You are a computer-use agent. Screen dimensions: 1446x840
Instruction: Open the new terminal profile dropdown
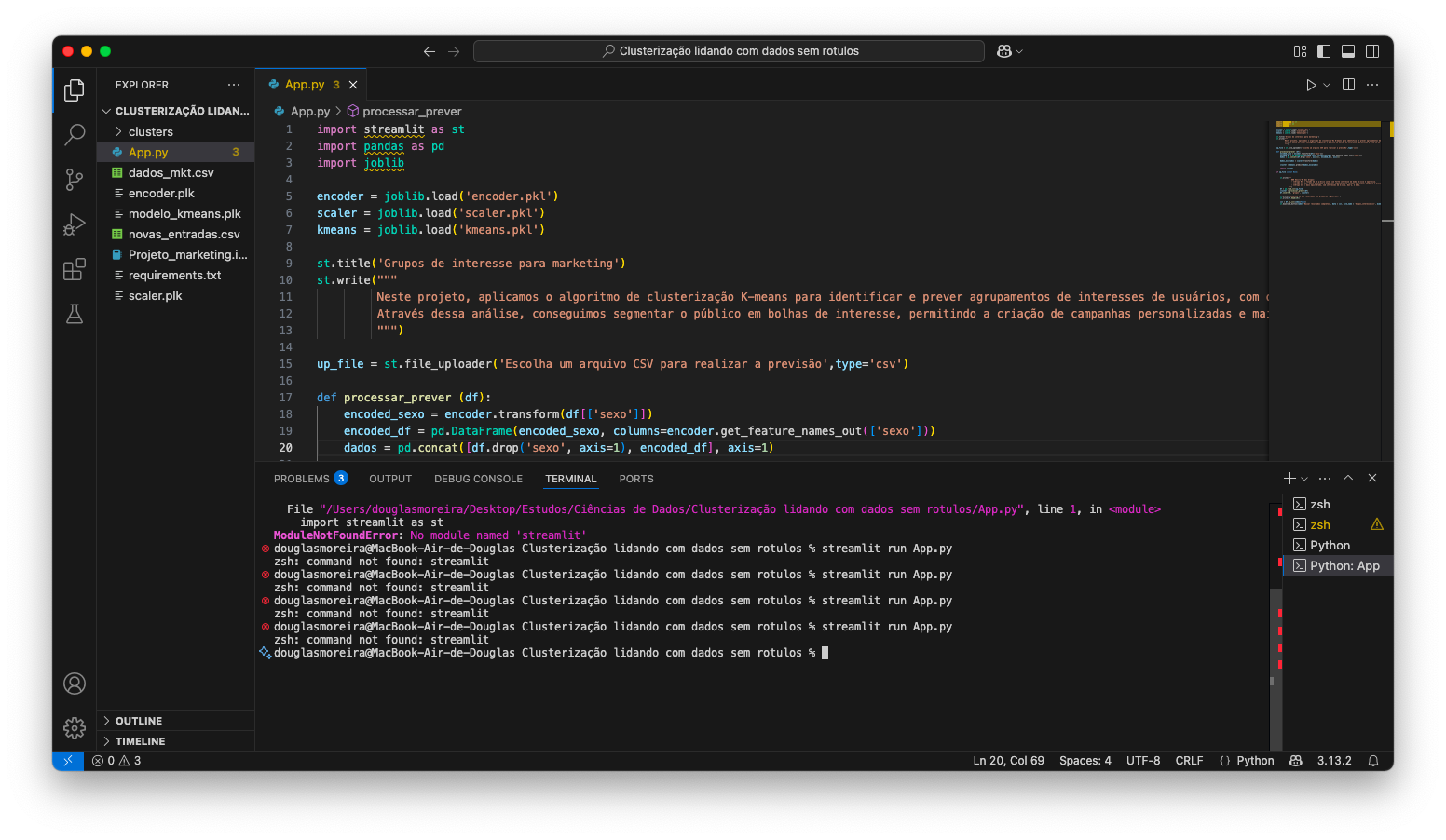coord(1304,479)
